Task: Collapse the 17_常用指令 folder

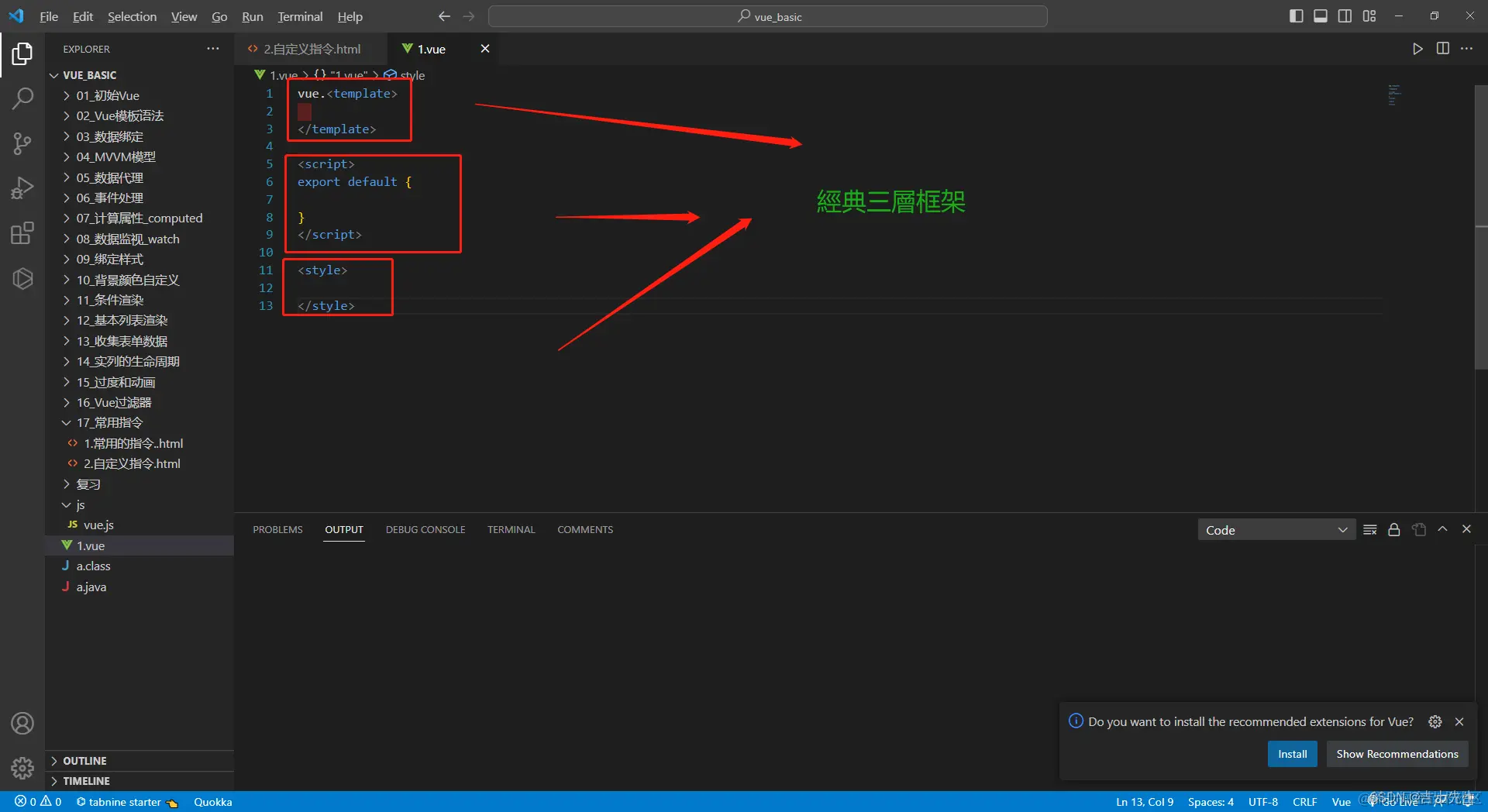Action: [x=139, y=423]
